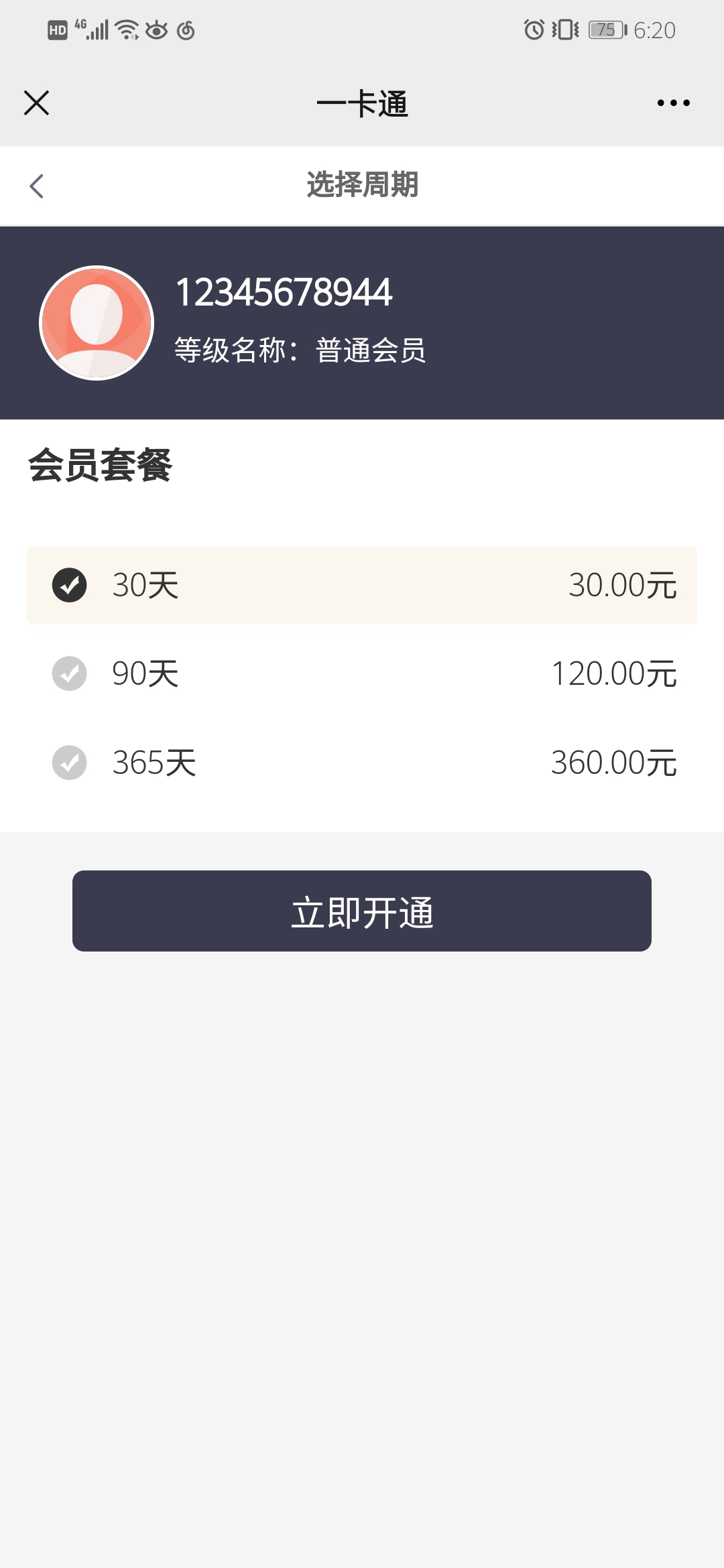Tap the vibrate mode status icon
The height and width of the screenshot is (1568, 724).
tap(565, 30)
